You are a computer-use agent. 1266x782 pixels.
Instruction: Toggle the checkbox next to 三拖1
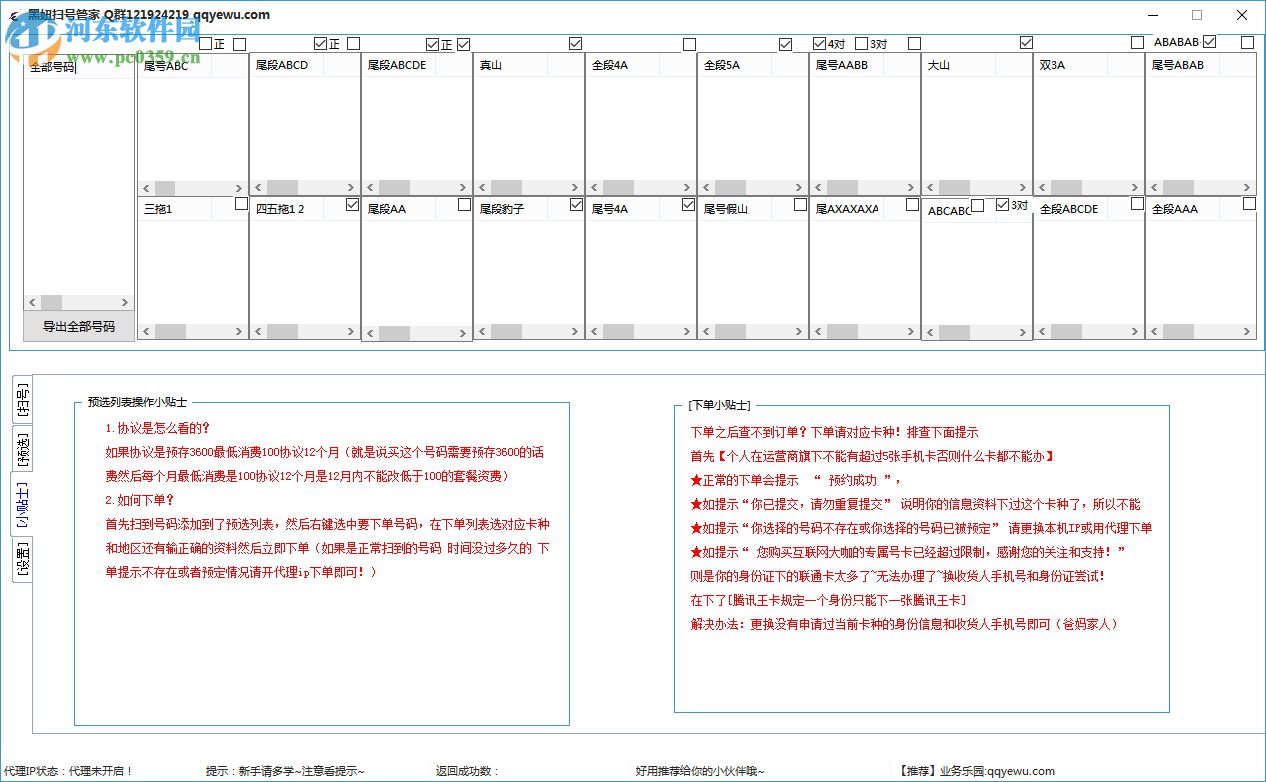click(x=239, y=203)
